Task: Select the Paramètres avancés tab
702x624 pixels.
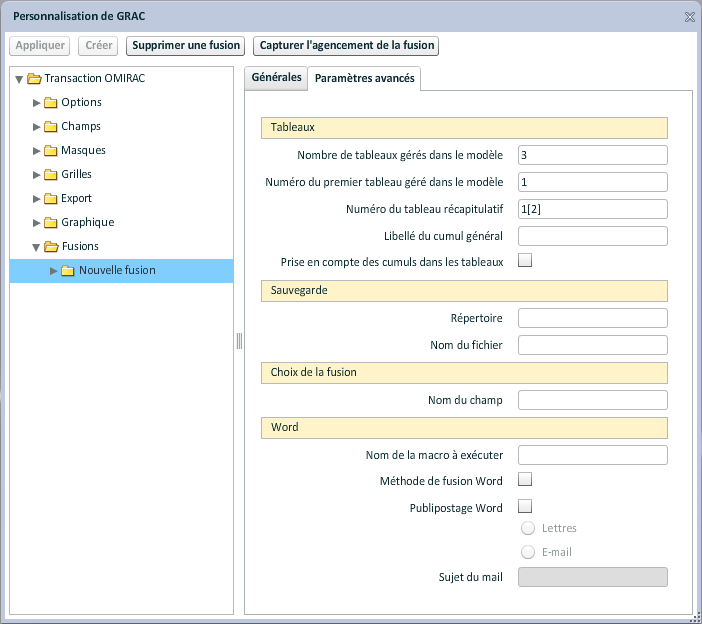Action: point(364,79)
